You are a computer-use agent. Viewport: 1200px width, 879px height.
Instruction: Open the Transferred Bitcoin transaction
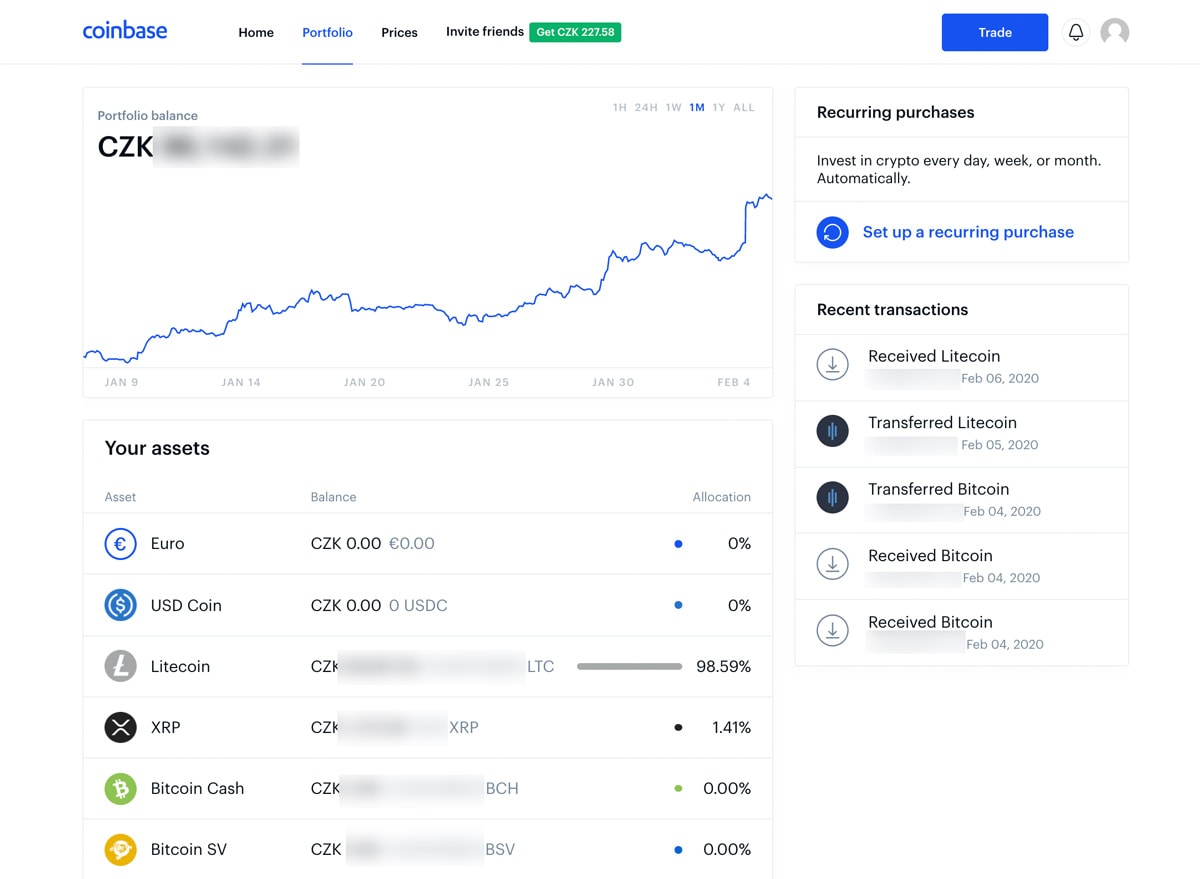(x=961, y=500)
